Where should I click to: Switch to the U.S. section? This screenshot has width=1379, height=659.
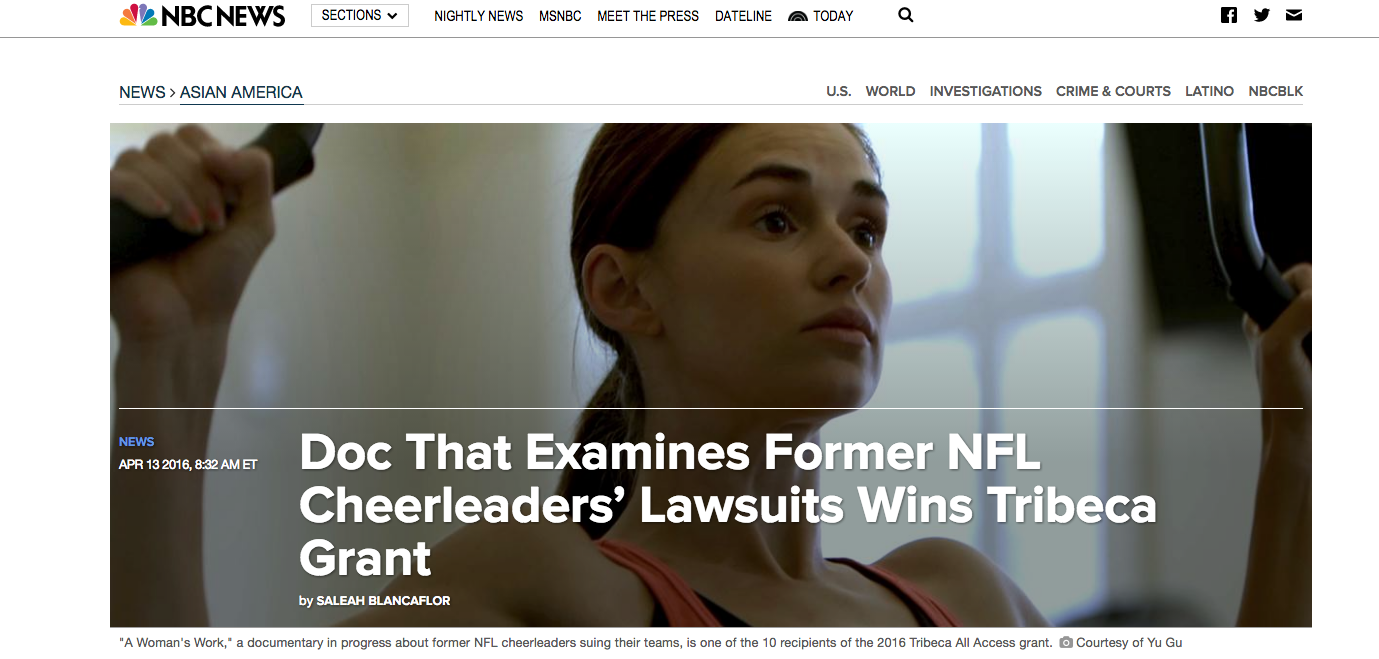click(839, 91)
